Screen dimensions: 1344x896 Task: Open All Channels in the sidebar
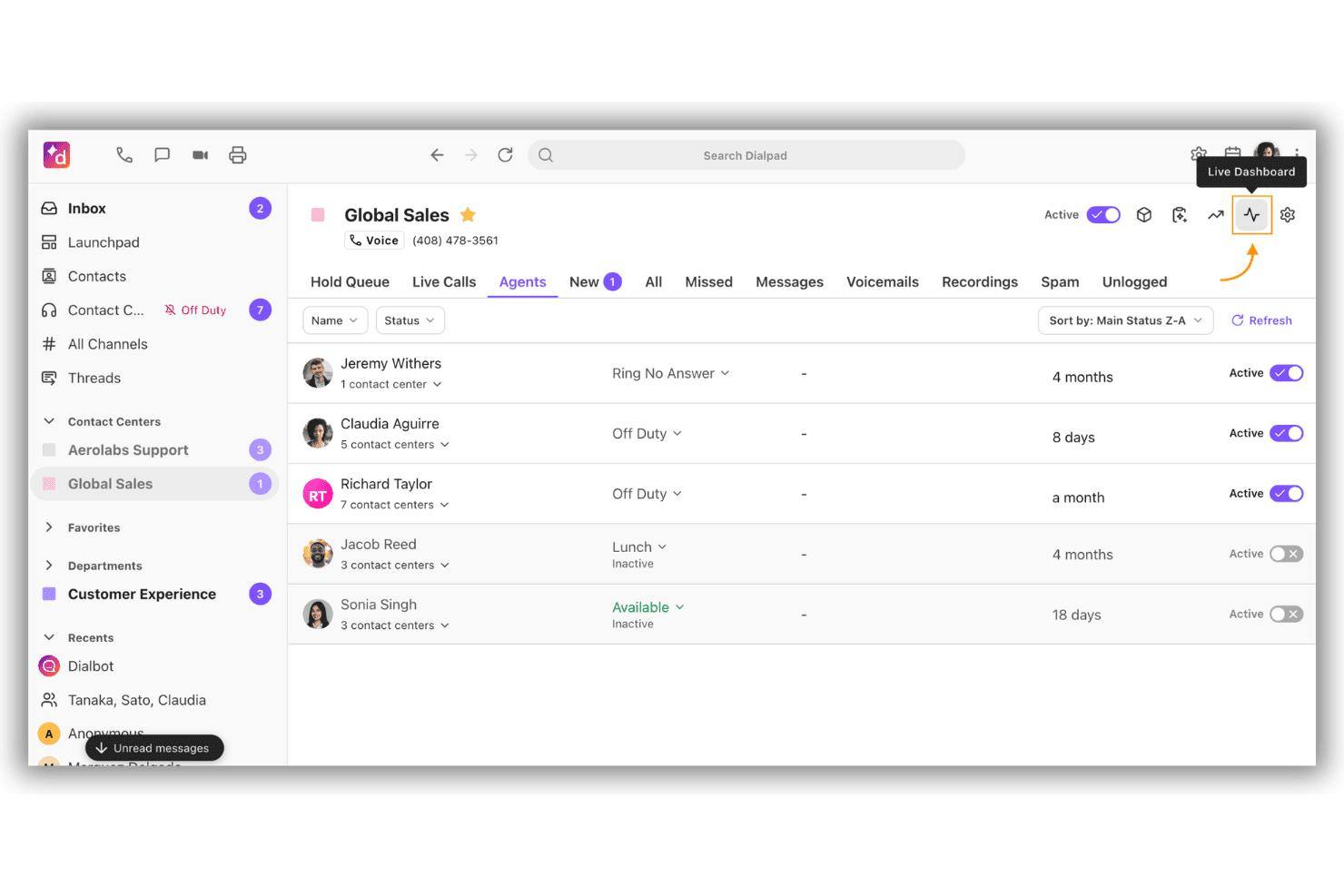point(154,344)
